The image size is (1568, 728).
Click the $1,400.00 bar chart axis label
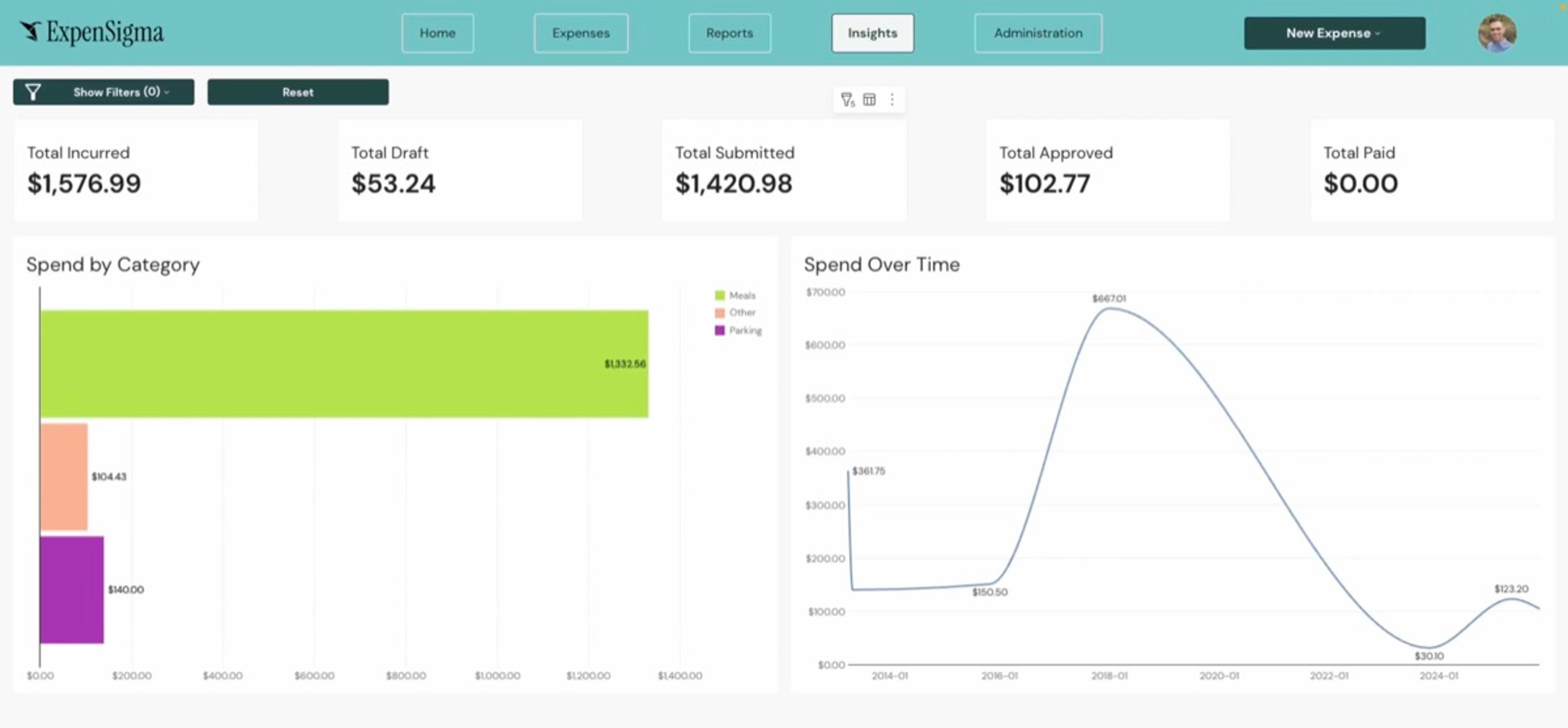(680, 676)
